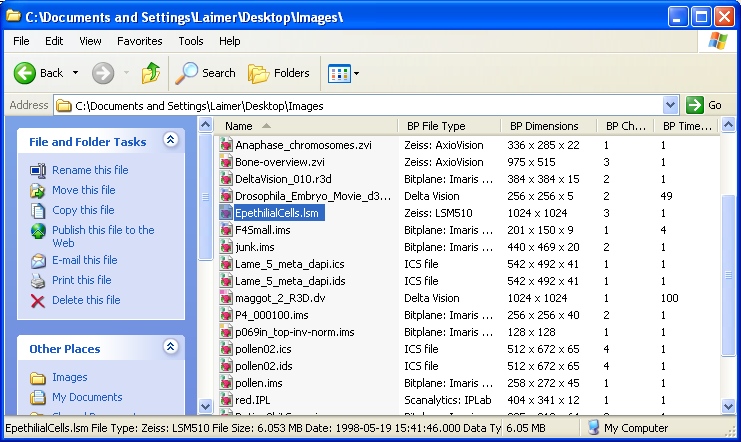Click the task pane scrollbar down arrow
The image size is (741, 442).
206,406
